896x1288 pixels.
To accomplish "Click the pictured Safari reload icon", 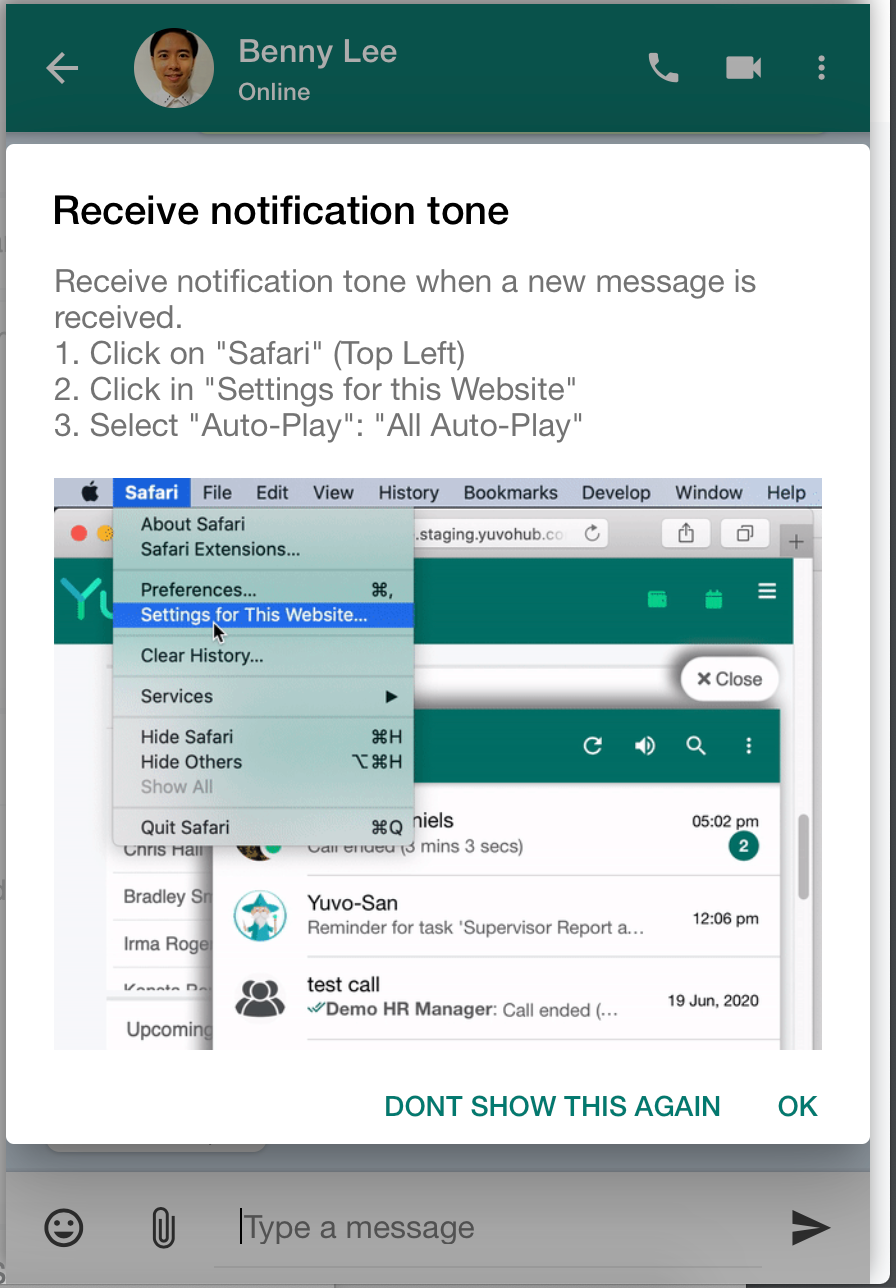I will pos(592,533).
